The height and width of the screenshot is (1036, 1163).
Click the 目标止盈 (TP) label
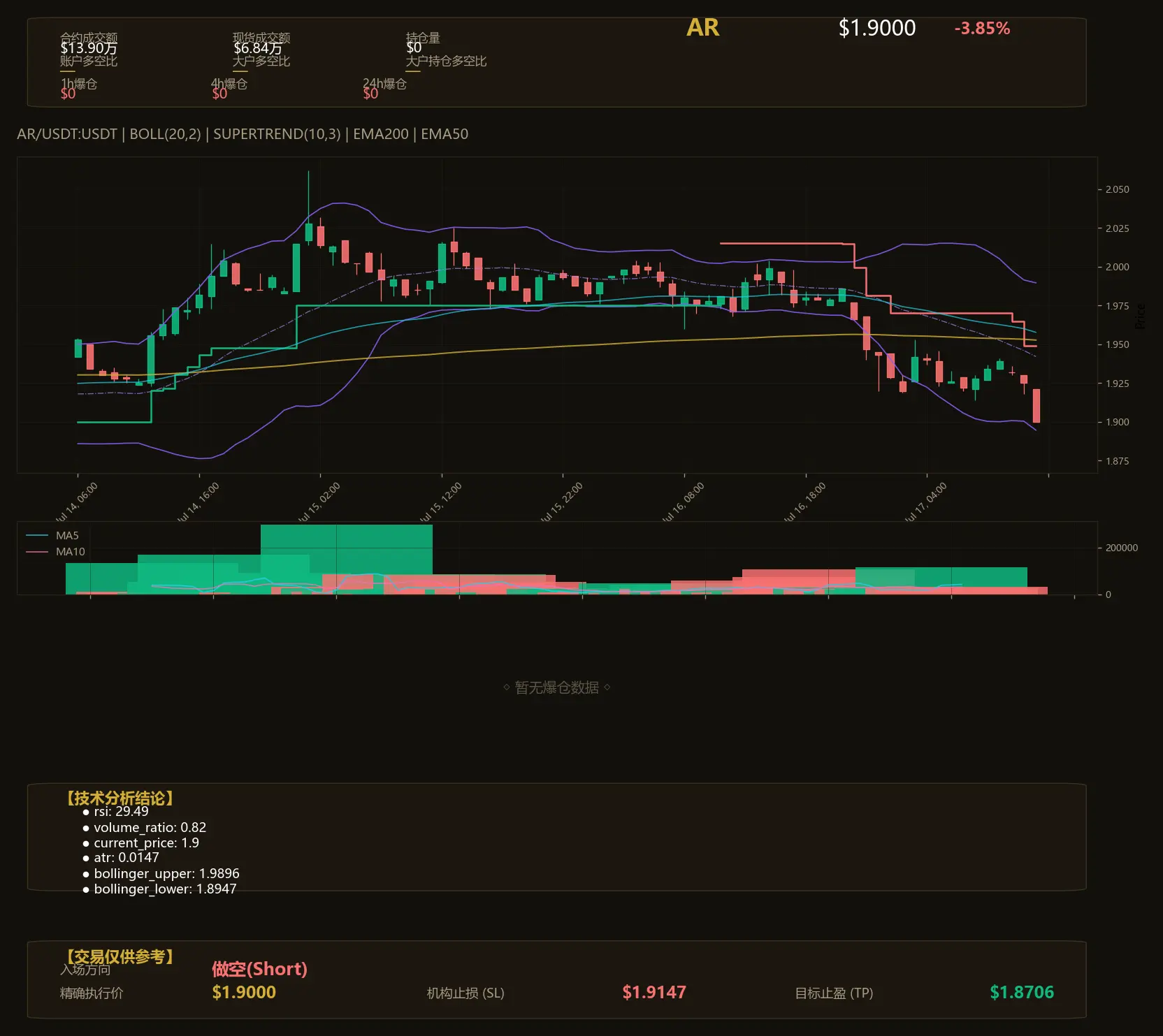tap(834, 993)
